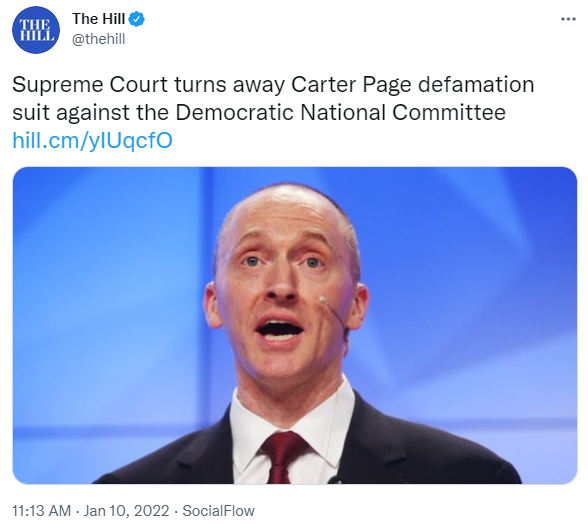Click the 11:13 AM timestamp

tap(41, 511)
